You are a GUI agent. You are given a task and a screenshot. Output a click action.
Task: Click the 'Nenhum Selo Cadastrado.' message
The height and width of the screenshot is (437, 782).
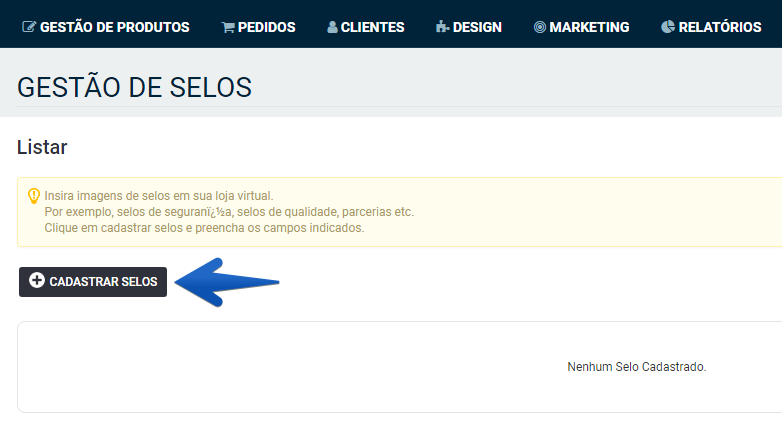[x=637, y=367]
